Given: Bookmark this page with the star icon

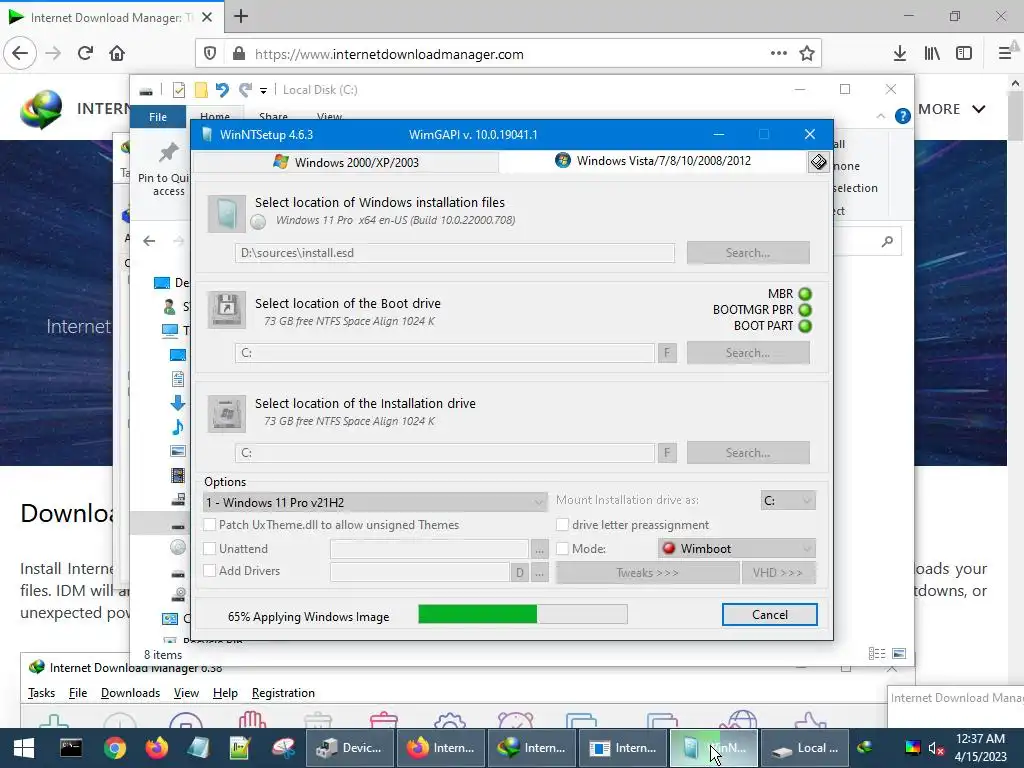Looking at the screenshot, I should [x=807, y=54].
